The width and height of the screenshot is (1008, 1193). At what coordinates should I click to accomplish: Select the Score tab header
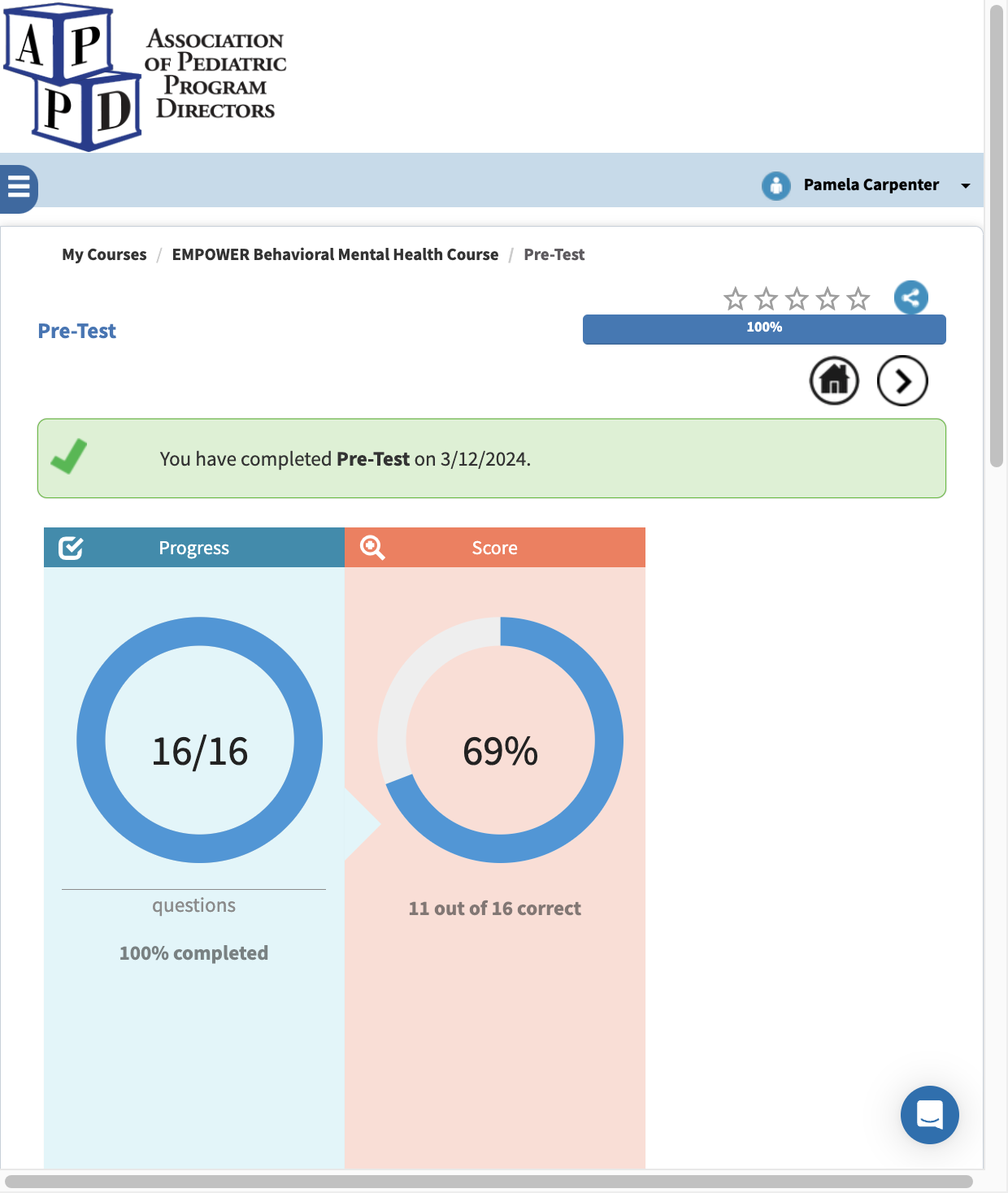tap(495, 548)
